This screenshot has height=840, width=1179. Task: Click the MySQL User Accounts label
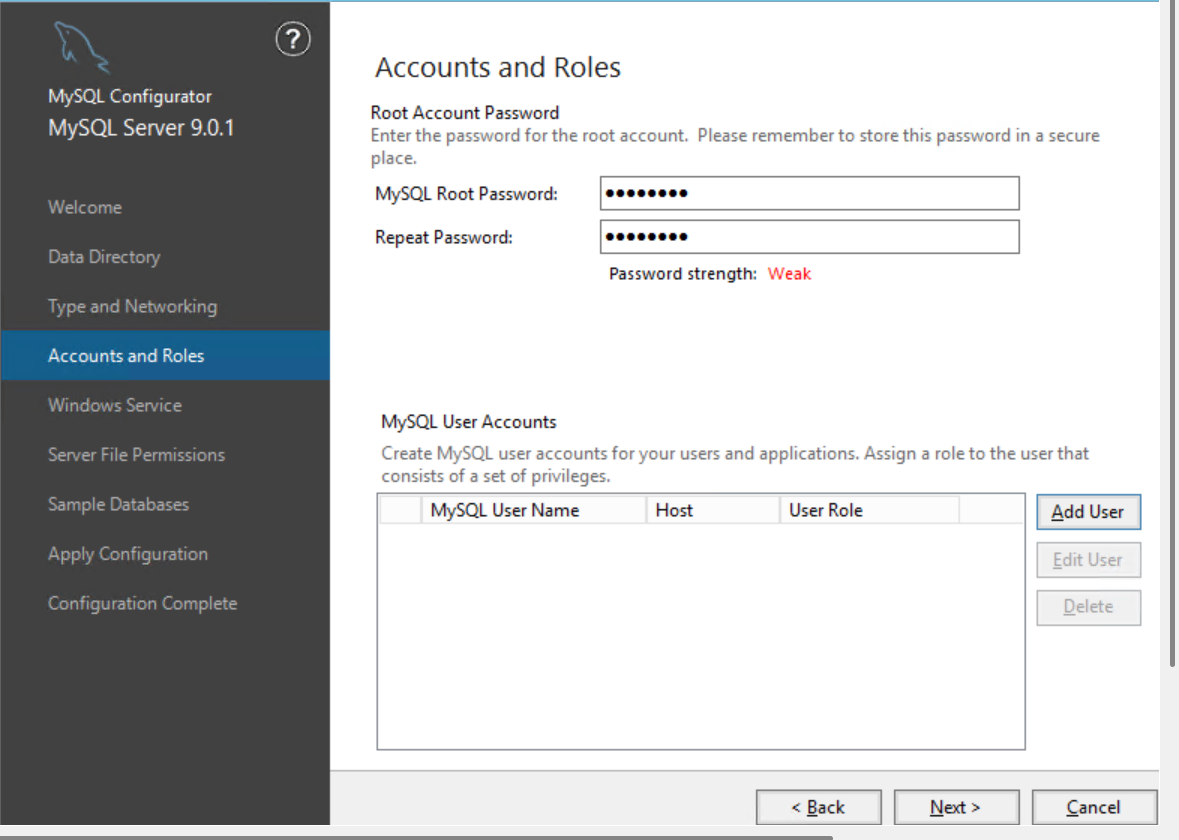coord(468,422)
